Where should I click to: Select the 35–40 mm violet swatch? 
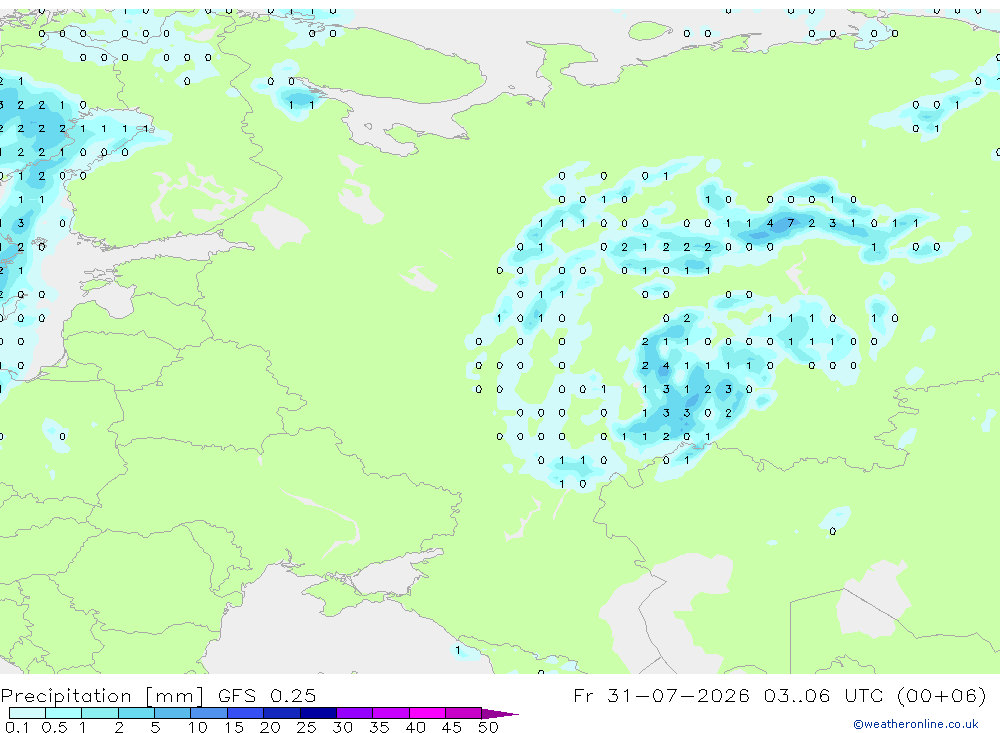(391, 713)
